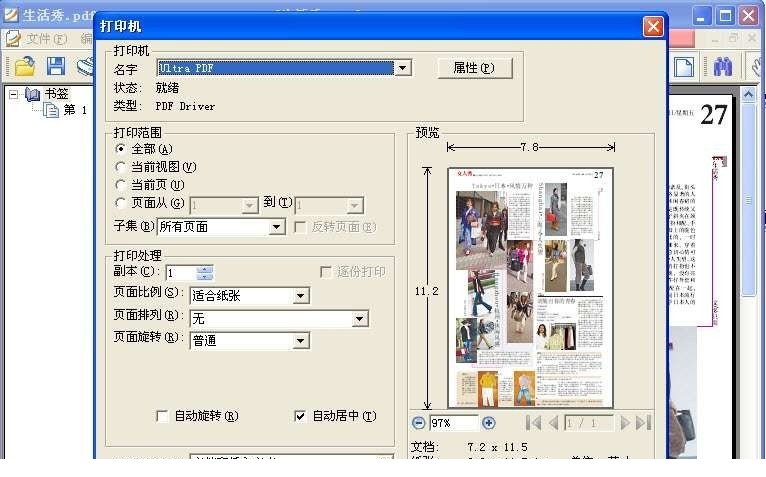The image size is (766, 477).
Task: Close the 打印机 dialog
Action: point(653,27)
